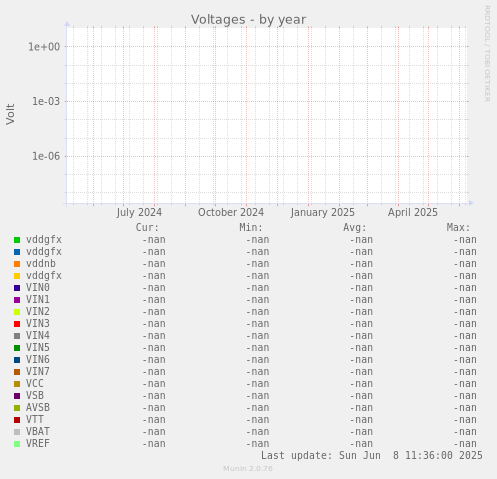The image size is (497, 479).
Task: Click the '1e-03' y-axis tick label
Action: point(46,101)
